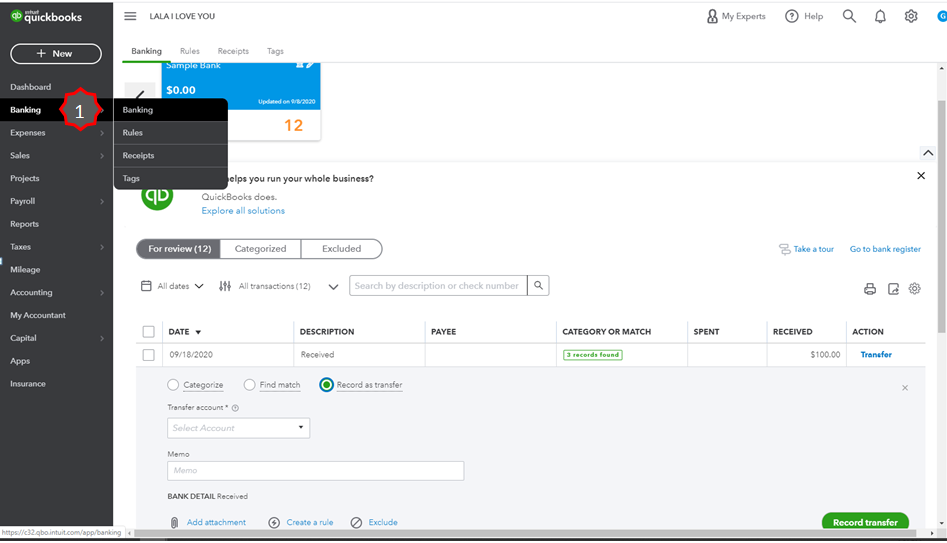Expand the Expenses sidebar submenu
Screen dimensions: 947x543
point(101,133)
